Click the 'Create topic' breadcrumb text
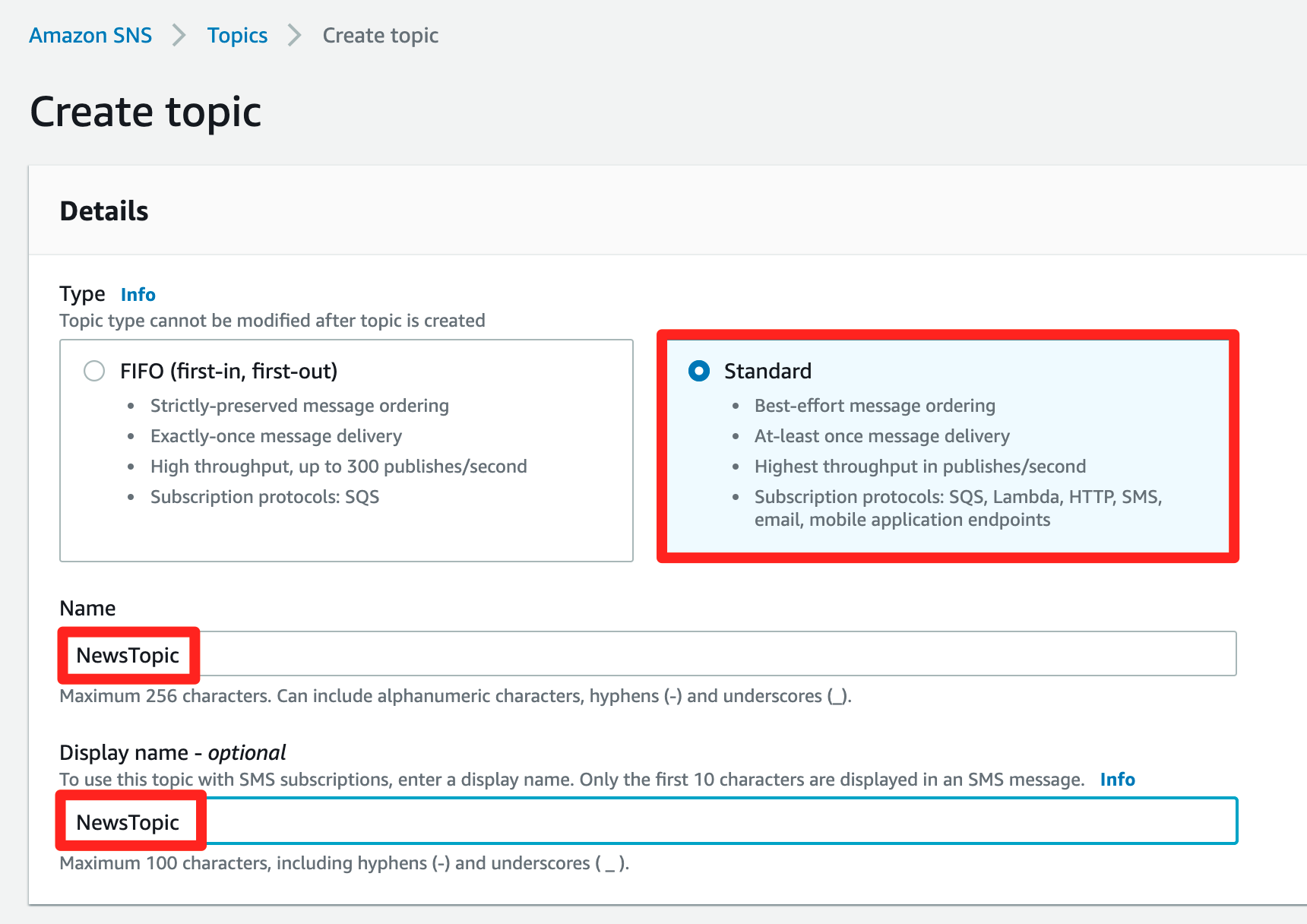The image size is (1307, 924). coord(381,35)
